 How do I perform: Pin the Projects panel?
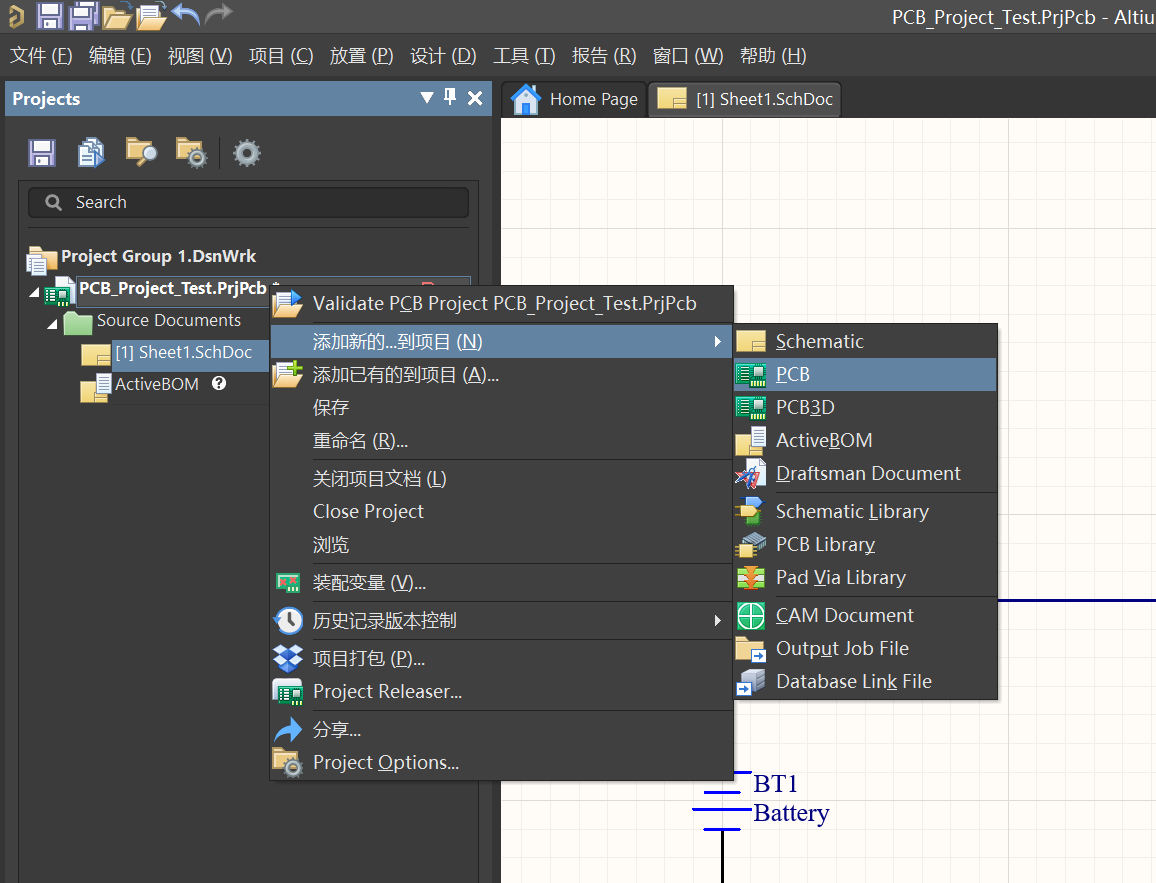click(x=450, y=97)
